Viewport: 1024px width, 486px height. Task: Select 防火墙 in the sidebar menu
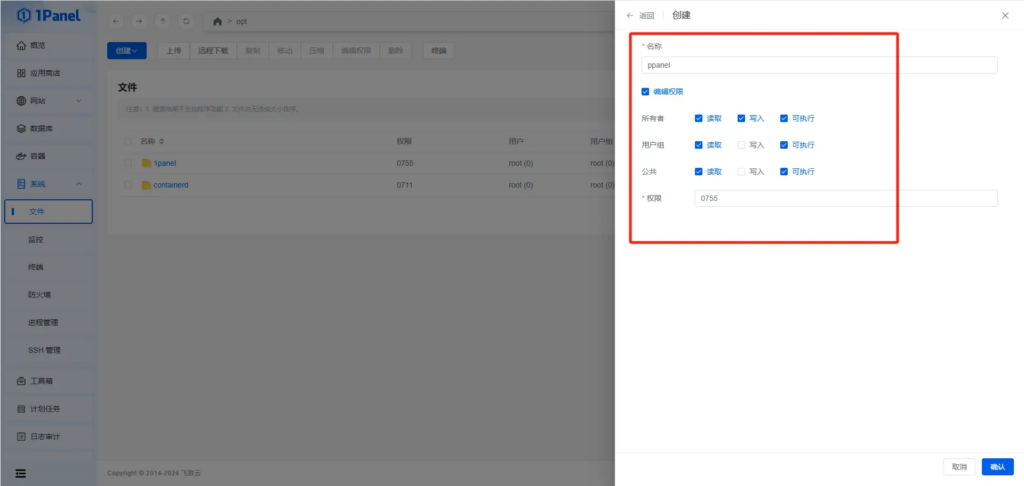[x=40, y=295]
